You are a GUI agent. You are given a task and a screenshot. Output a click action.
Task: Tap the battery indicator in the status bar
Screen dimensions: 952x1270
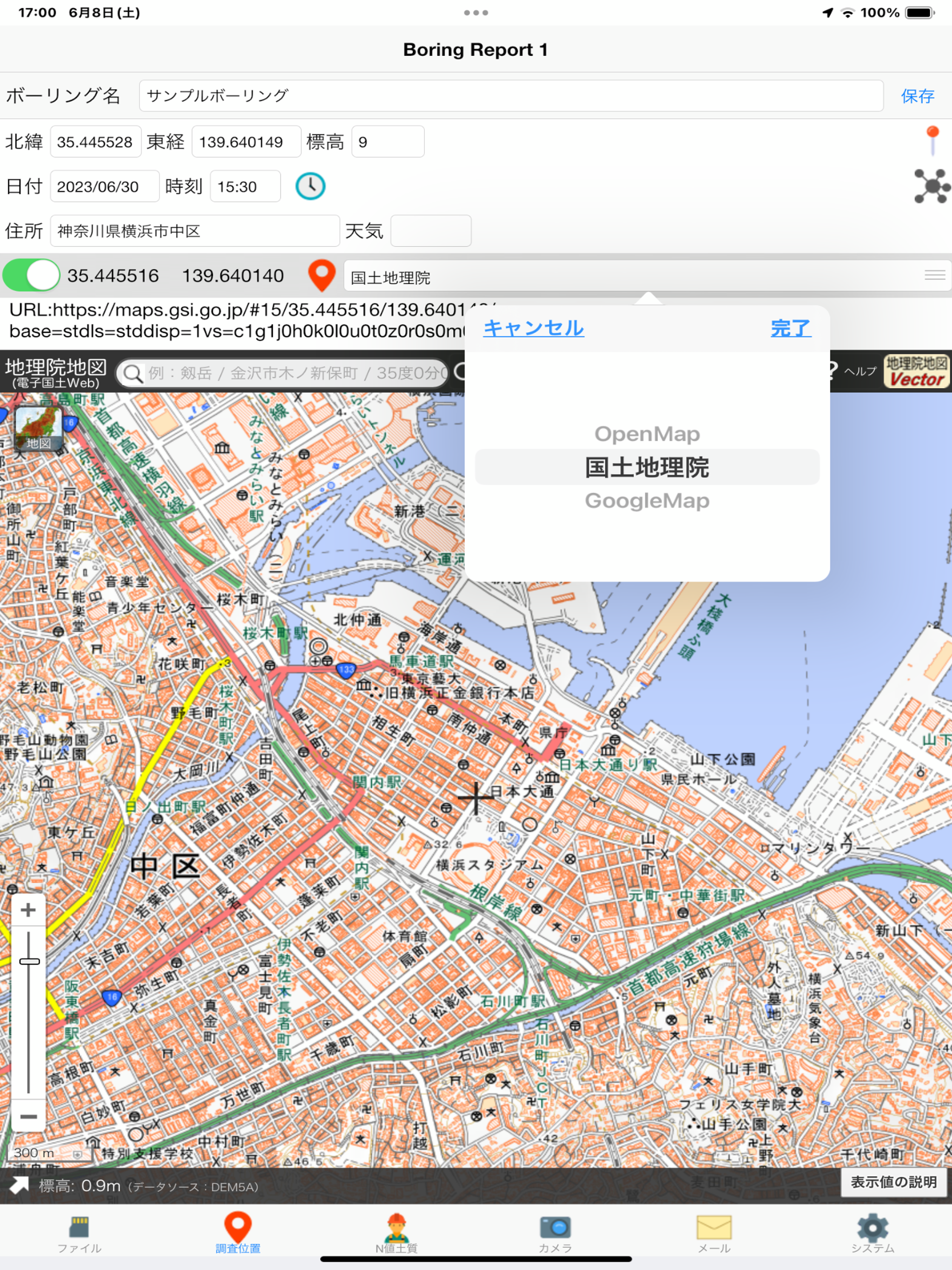click(x=920, y=13)
